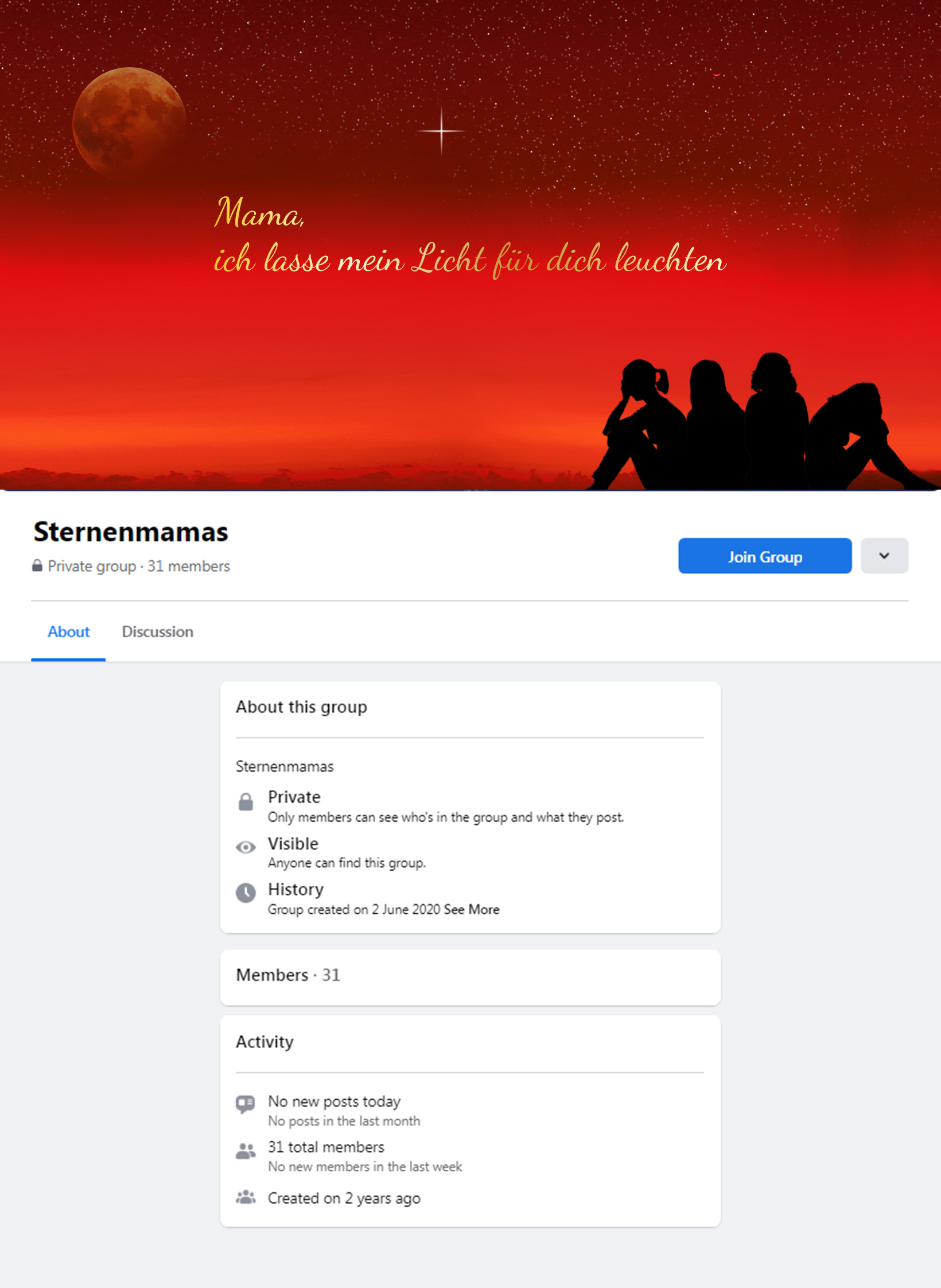Click the group icon beside Created on
The height and width of the screenshot is (1288, 941).
pos(246,1197)
